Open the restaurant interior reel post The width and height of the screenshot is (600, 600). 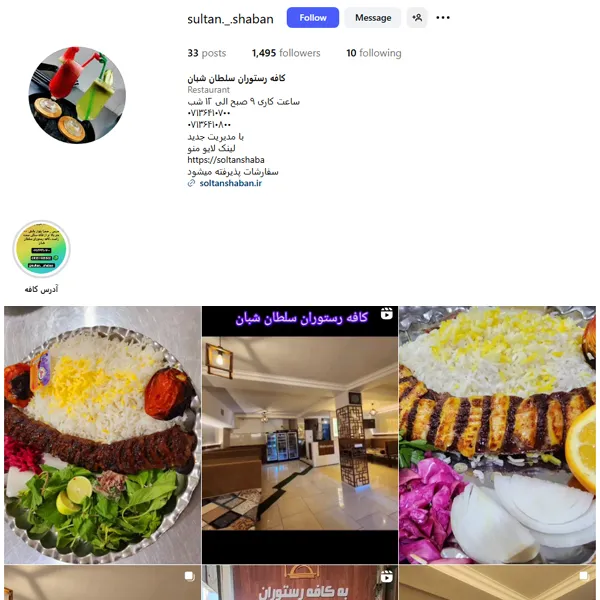pyautogui.click(x=300, y=435)
